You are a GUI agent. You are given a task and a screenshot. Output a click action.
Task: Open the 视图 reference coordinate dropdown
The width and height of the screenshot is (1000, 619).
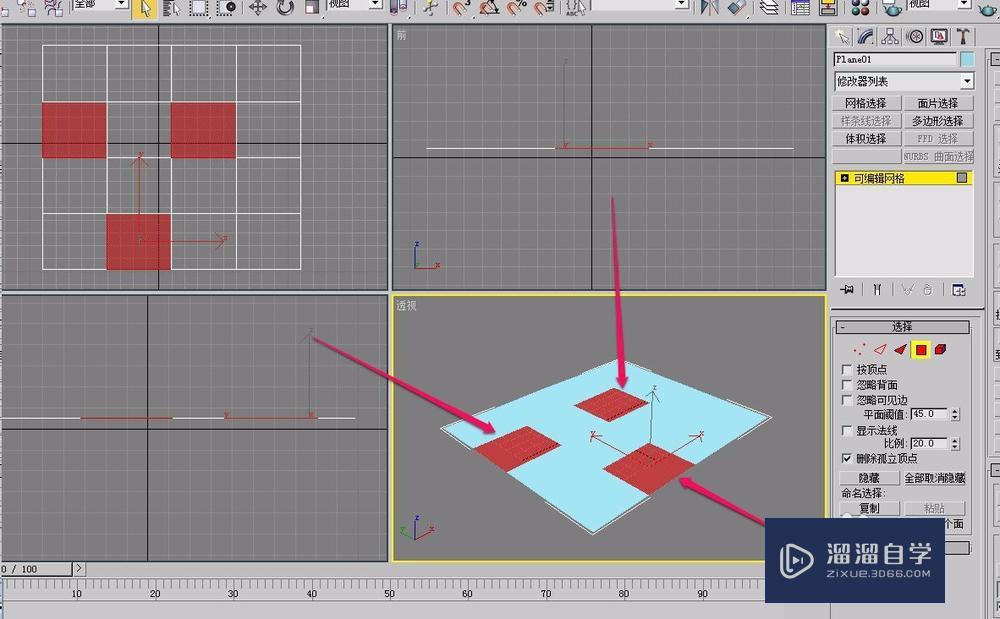[355, 4]
